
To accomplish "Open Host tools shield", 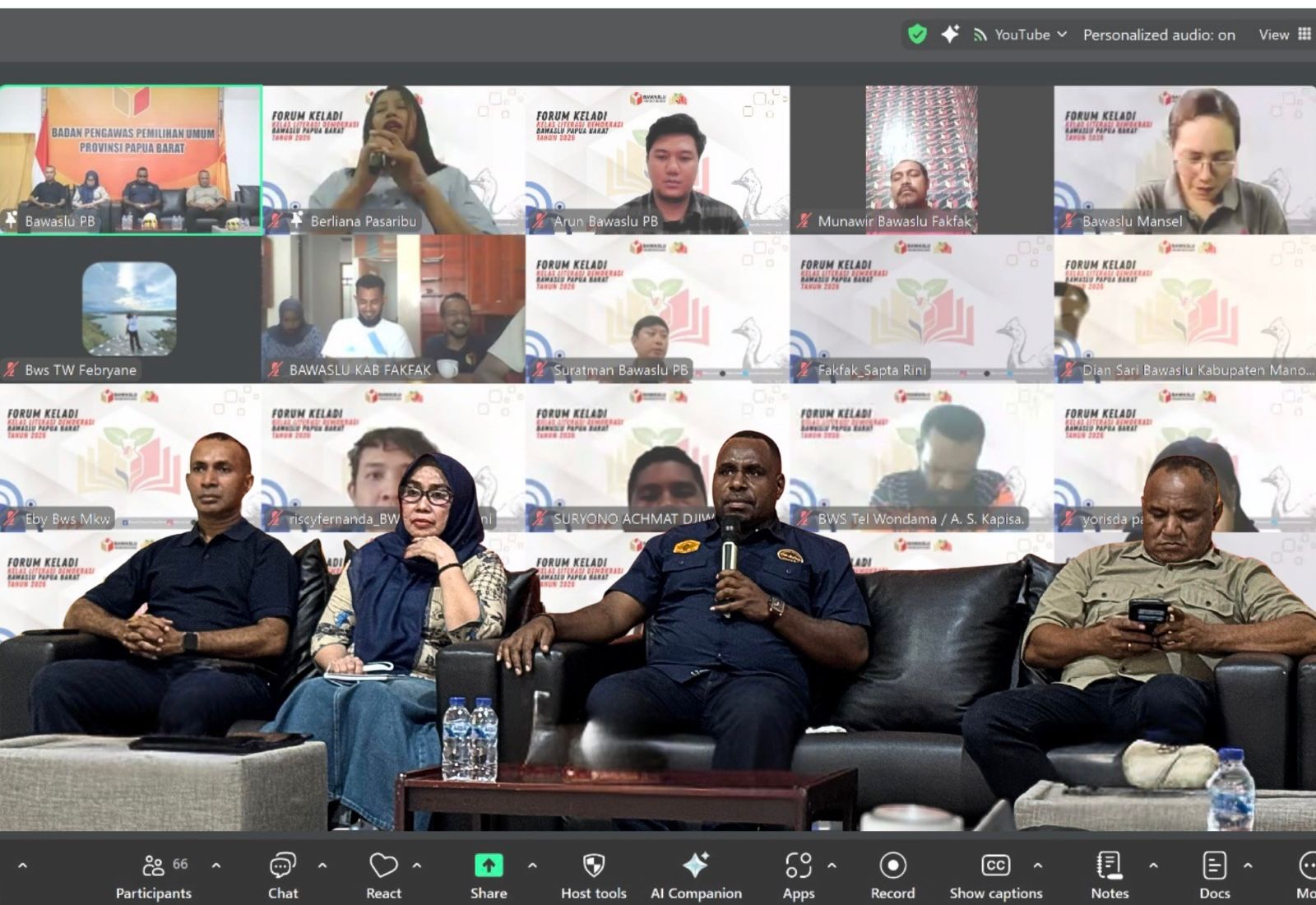I will (593, 875).
